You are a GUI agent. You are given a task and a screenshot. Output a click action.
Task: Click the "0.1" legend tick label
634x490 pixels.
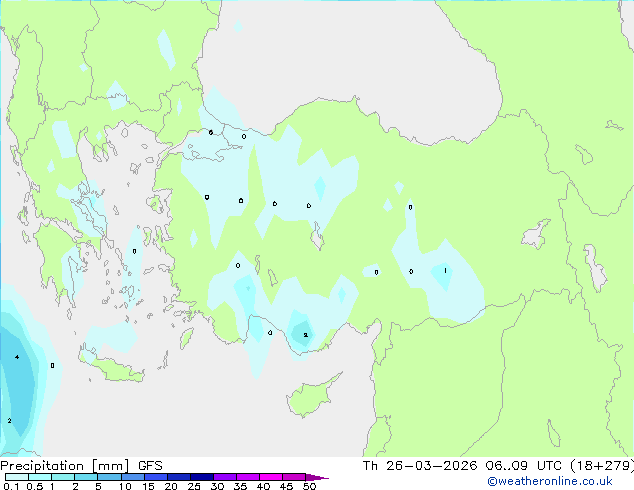pyautogui.click(x=11, y=486)
